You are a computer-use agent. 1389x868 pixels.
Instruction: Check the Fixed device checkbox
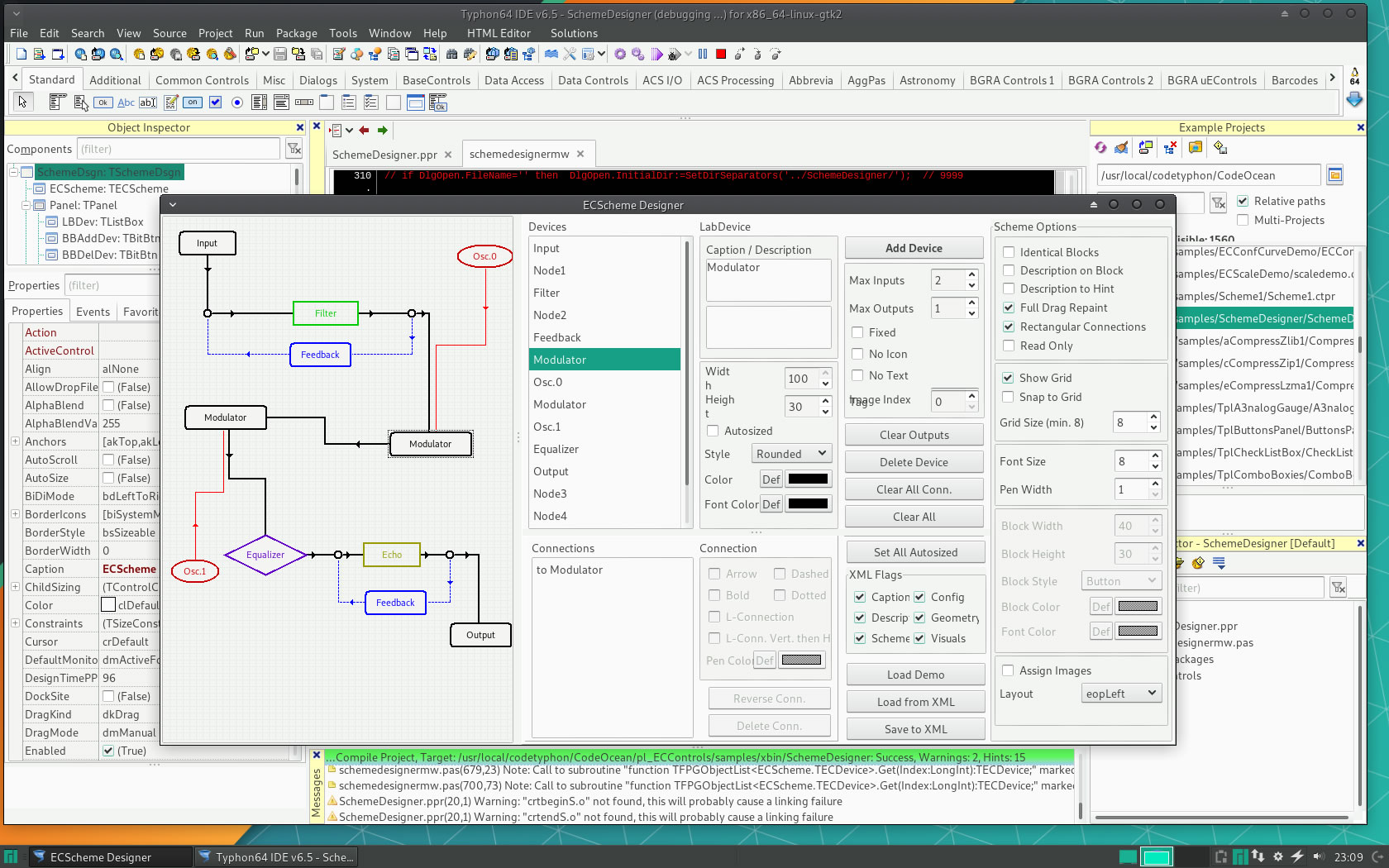pos(857,332)
